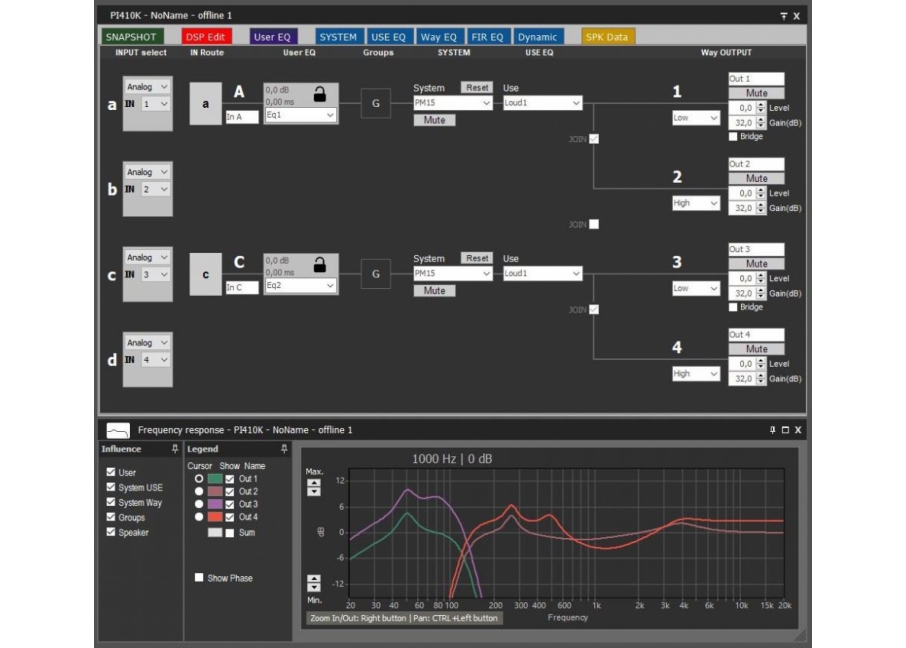The height and width of the screenshot is (648, 906).
Task: Click the G groups box for channel A
Action: pyautogui.click(x=375, y=103)
